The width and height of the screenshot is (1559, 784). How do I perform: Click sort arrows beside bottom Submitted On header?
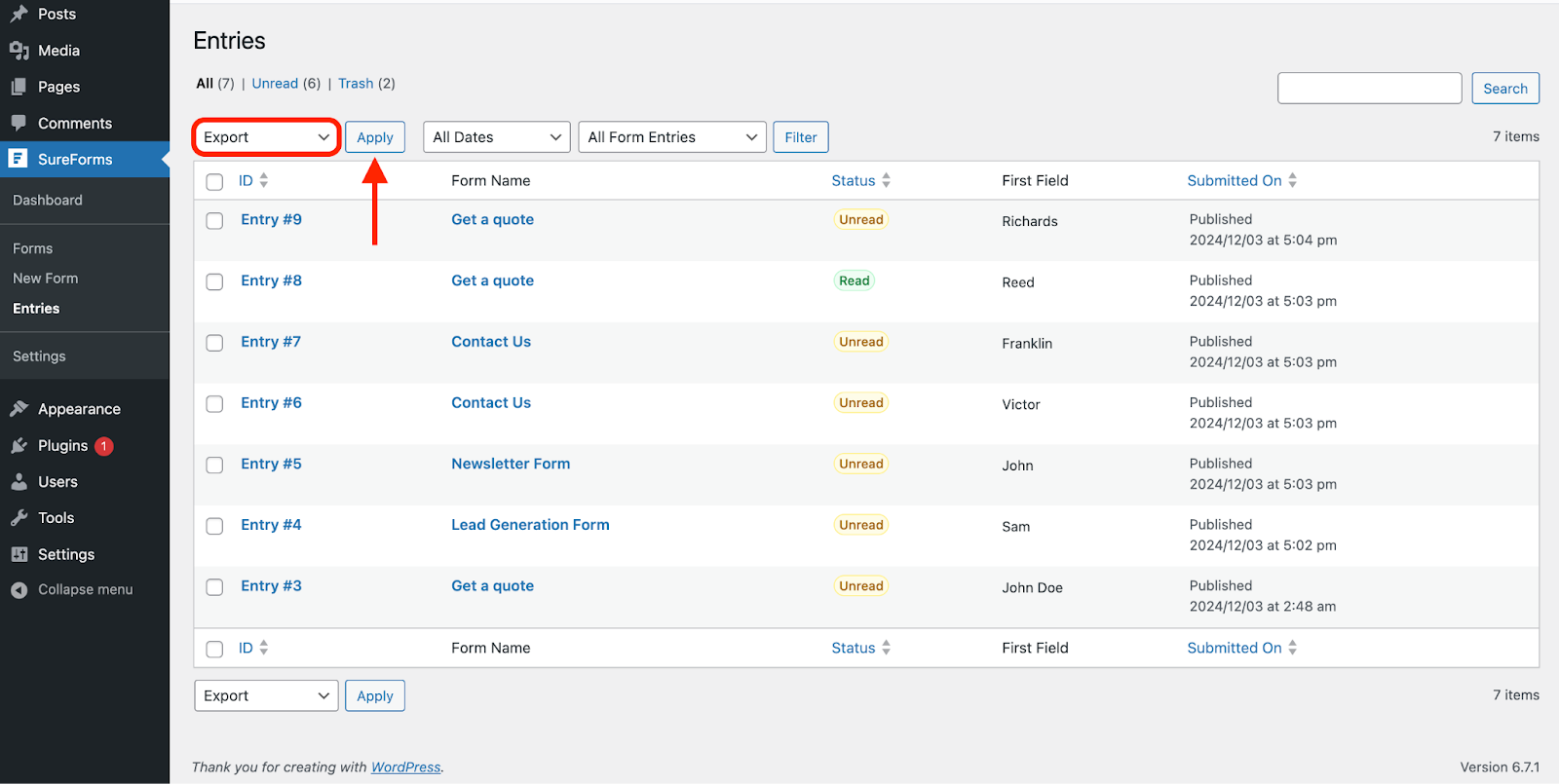pos(1293,648)
